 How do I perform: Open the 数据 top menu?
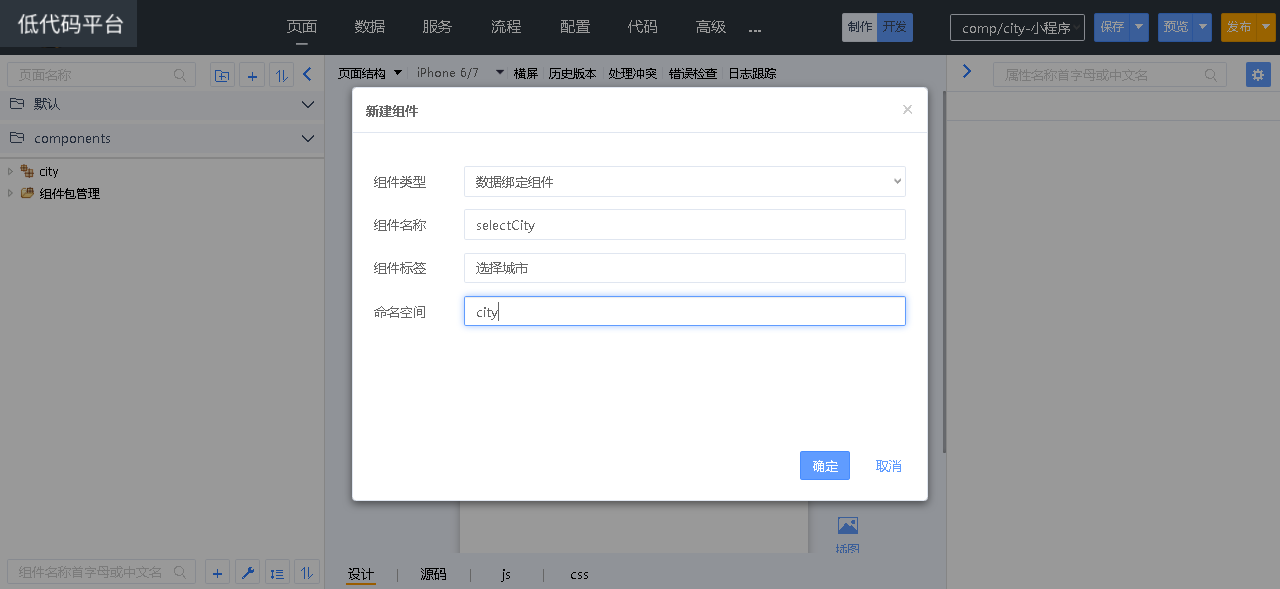click(x=369, y=27)
